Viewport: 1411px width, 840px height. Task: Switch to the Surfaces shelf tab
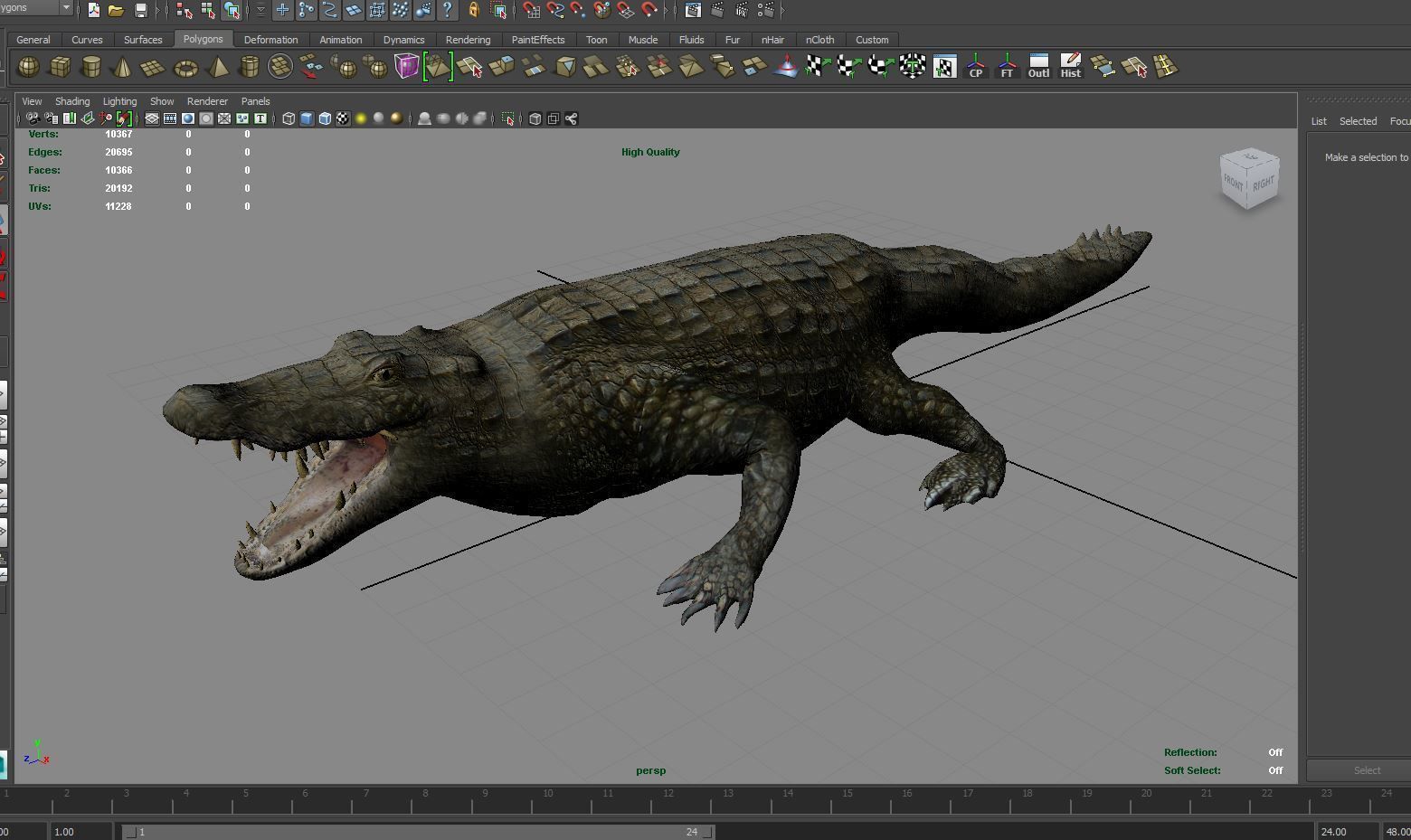[143, 40]
